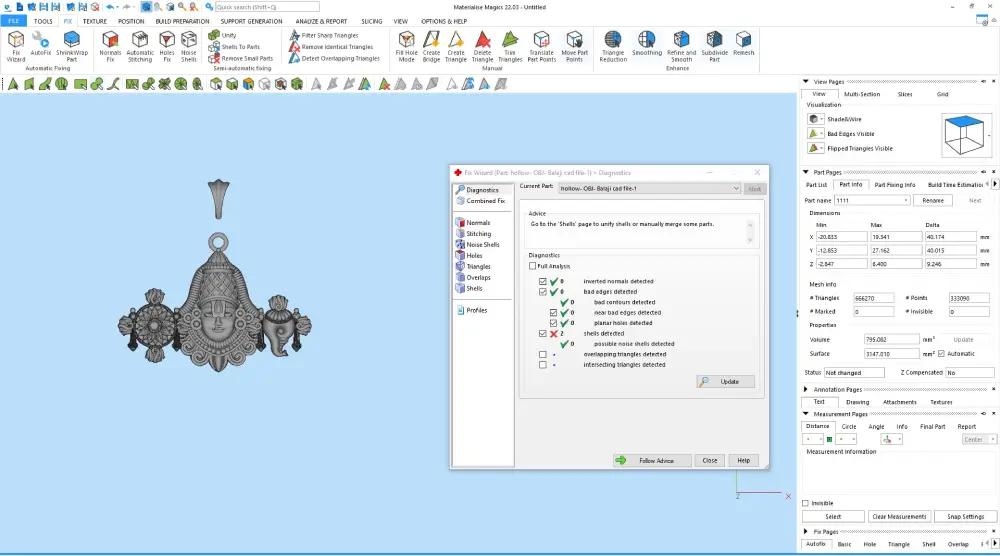The width and height of the screenshot is (1000, 556).
Task: Click Filter Sharp Triangles
Action: point(323,35)
